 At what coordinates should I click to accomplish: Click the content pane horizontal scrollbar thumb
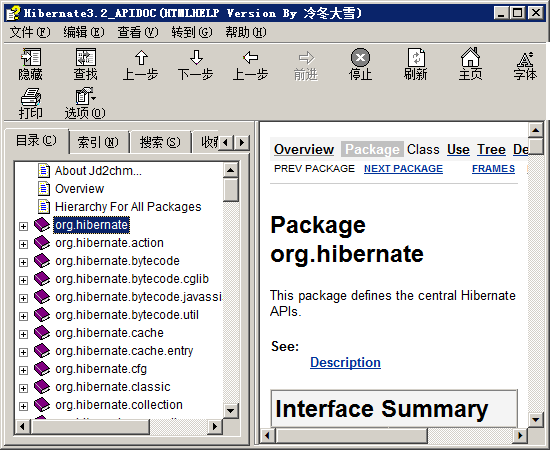click(352, 436)
